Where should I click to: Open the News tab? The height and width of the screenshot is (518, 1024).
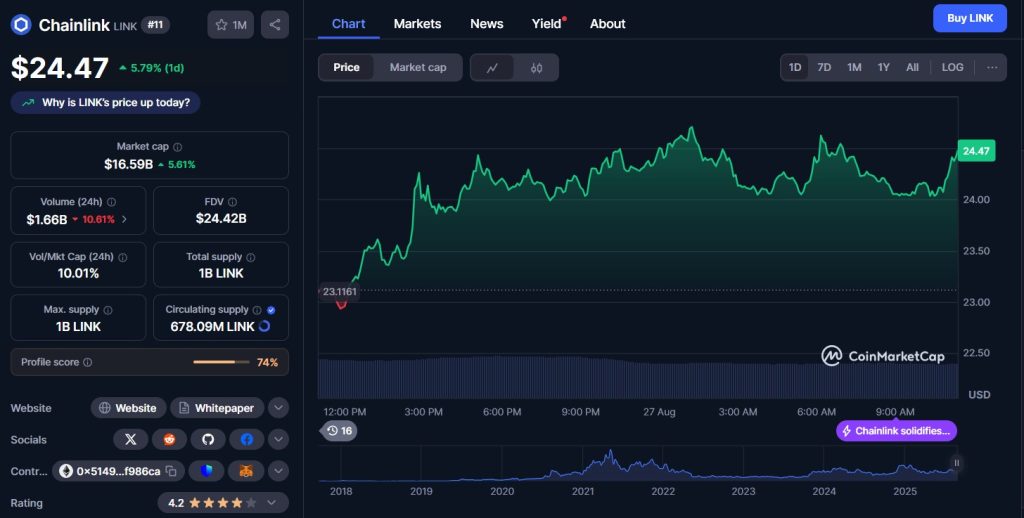[486, 23]
